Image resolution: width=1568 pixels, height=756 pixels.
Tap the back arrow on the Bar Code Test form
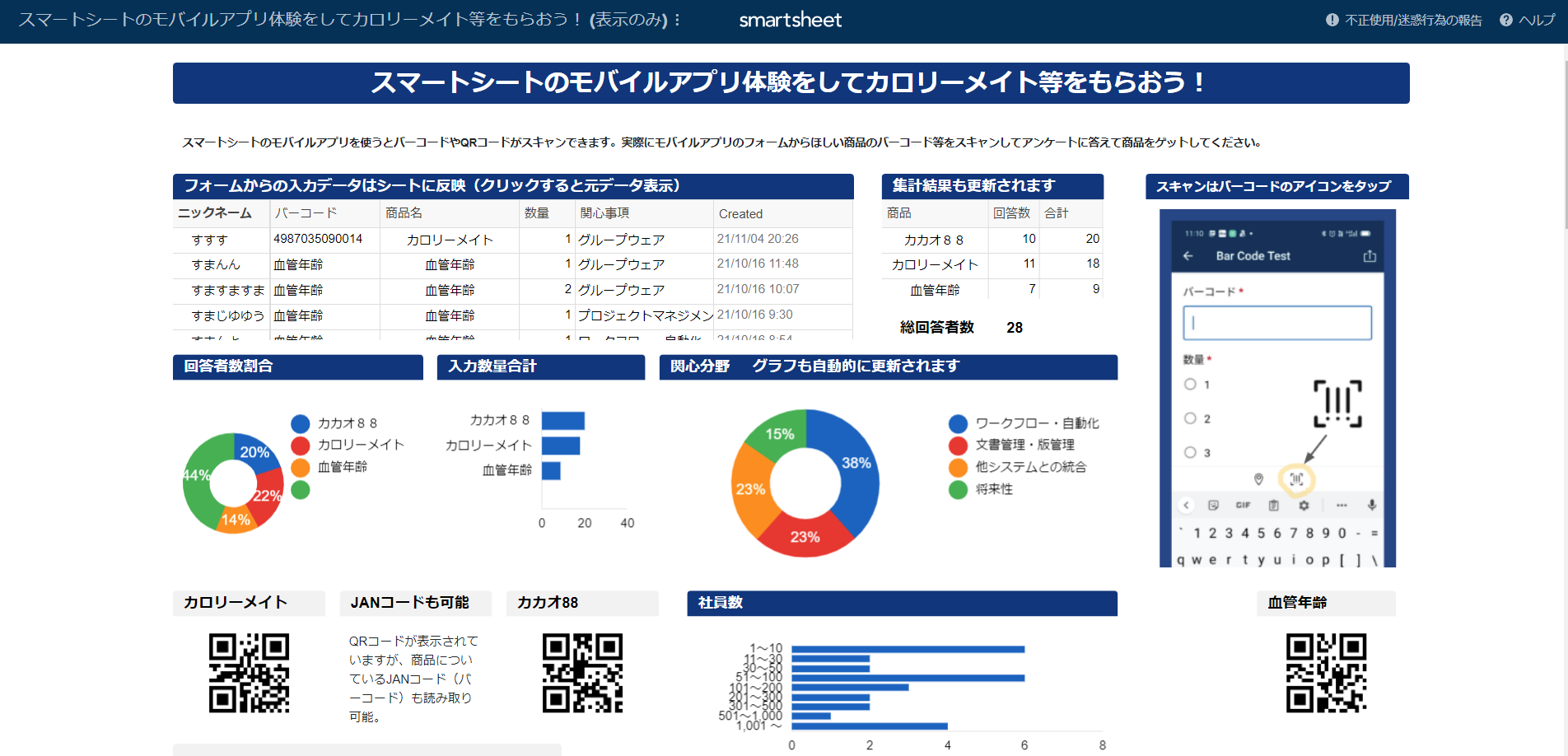[x=1188, y=256]
